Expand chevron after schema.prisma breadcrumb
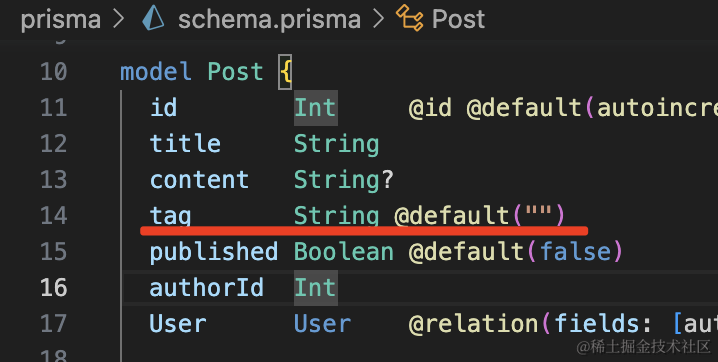This screenshot has width=718, height=362. click(378, 19)
